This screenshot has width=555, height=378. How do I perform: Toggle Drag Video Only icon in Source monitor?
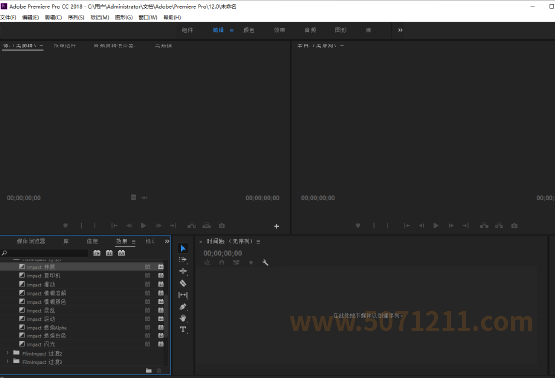coord(133,197)
